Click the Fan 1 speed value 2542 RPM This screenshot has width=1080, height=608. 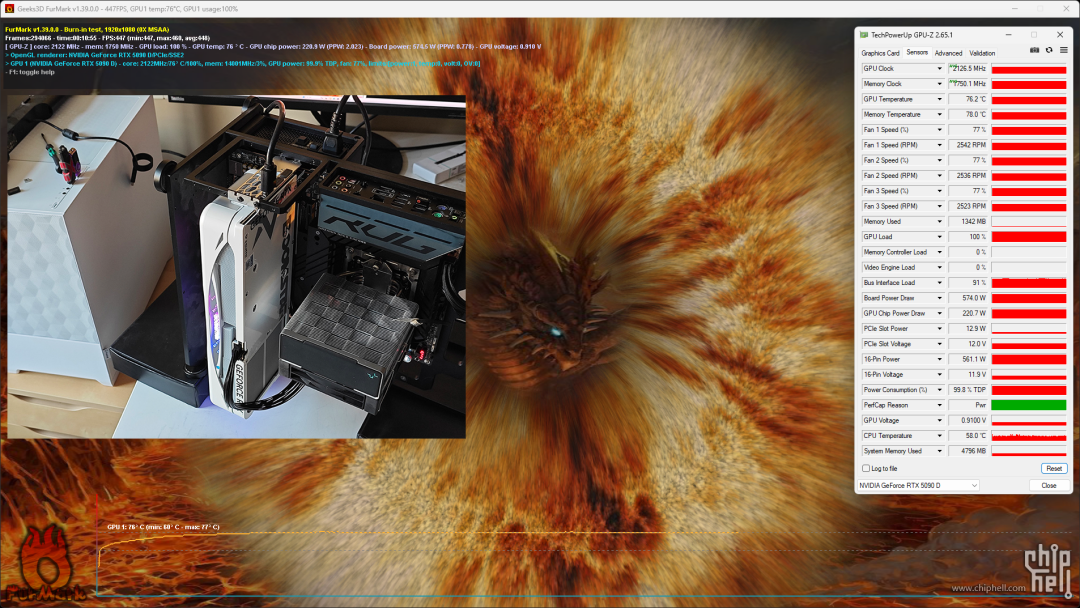point(968,145)
